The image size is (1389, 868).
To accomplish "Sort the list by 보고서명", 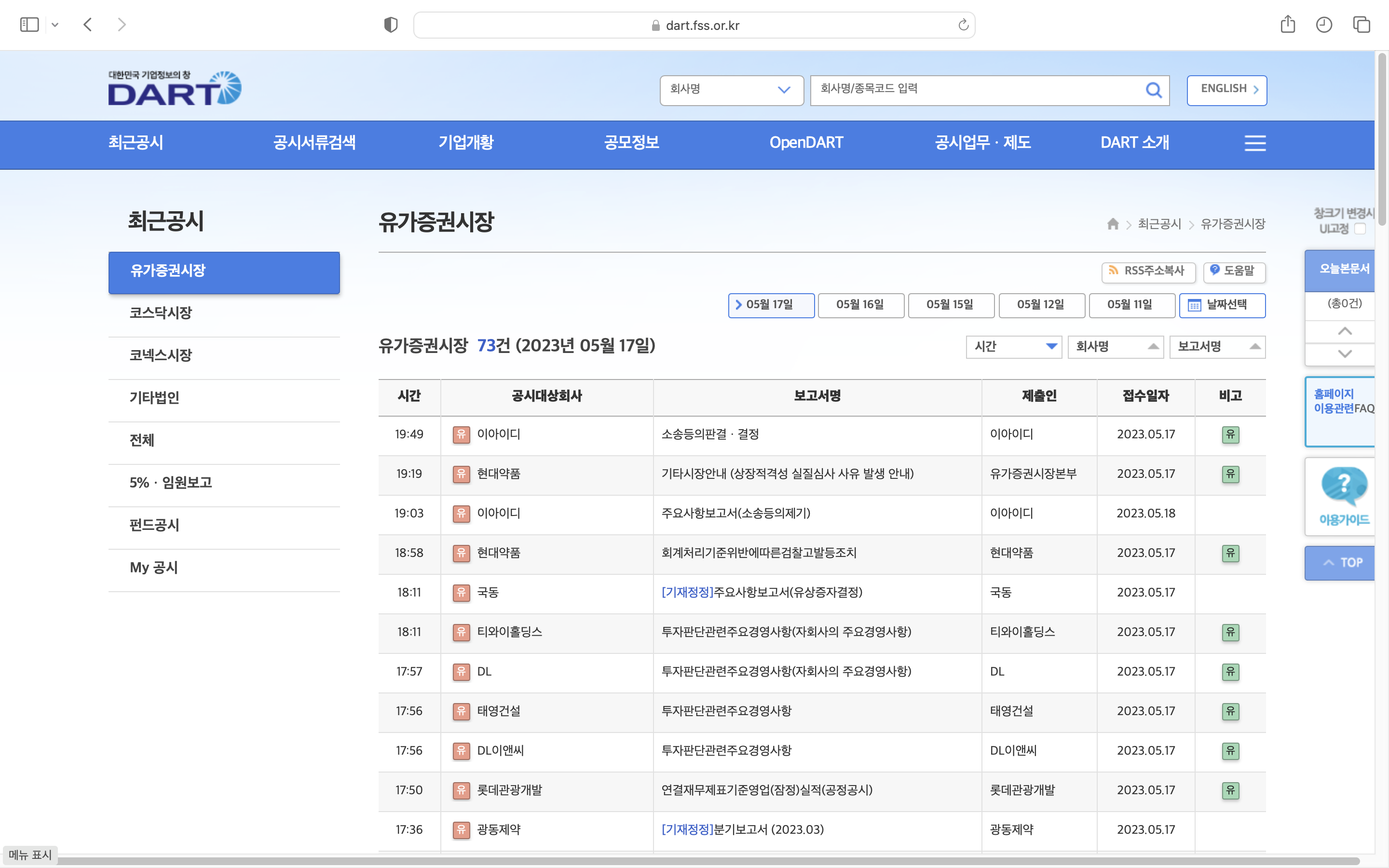I will (x=1217, y=347).
